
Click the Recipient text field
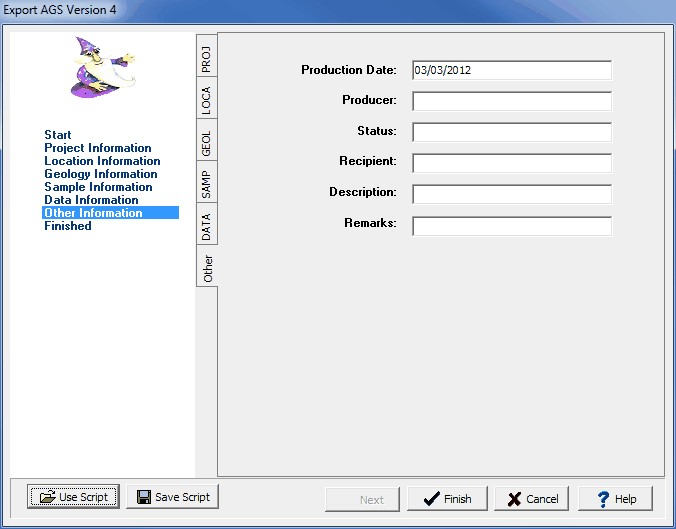tap(511, 162)
